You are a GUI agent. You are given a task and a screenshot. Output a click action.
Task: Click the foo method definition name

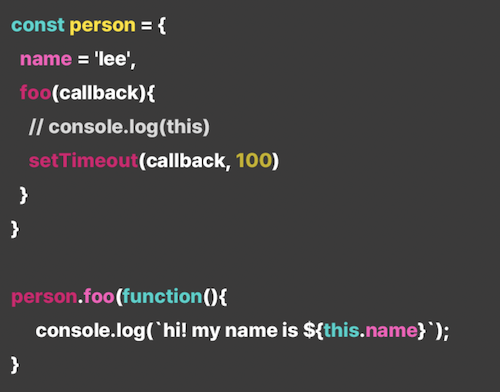35,93
